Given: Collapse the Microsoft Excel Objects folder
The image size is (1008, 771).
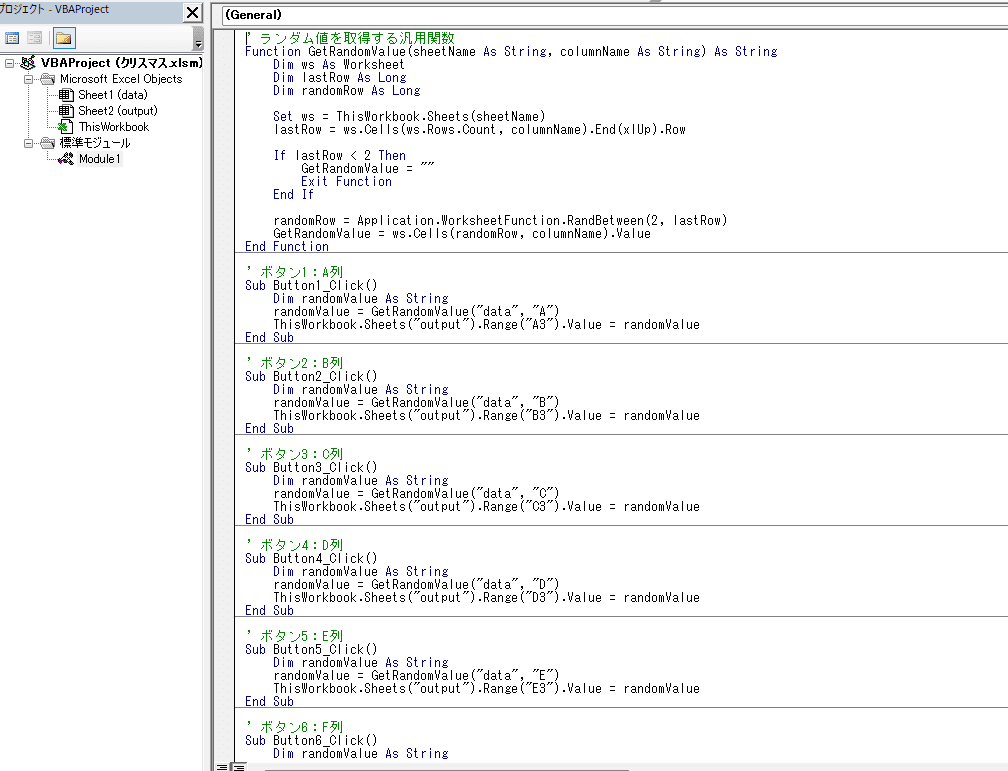Looking at the screenshot, I should click(28, 79).
